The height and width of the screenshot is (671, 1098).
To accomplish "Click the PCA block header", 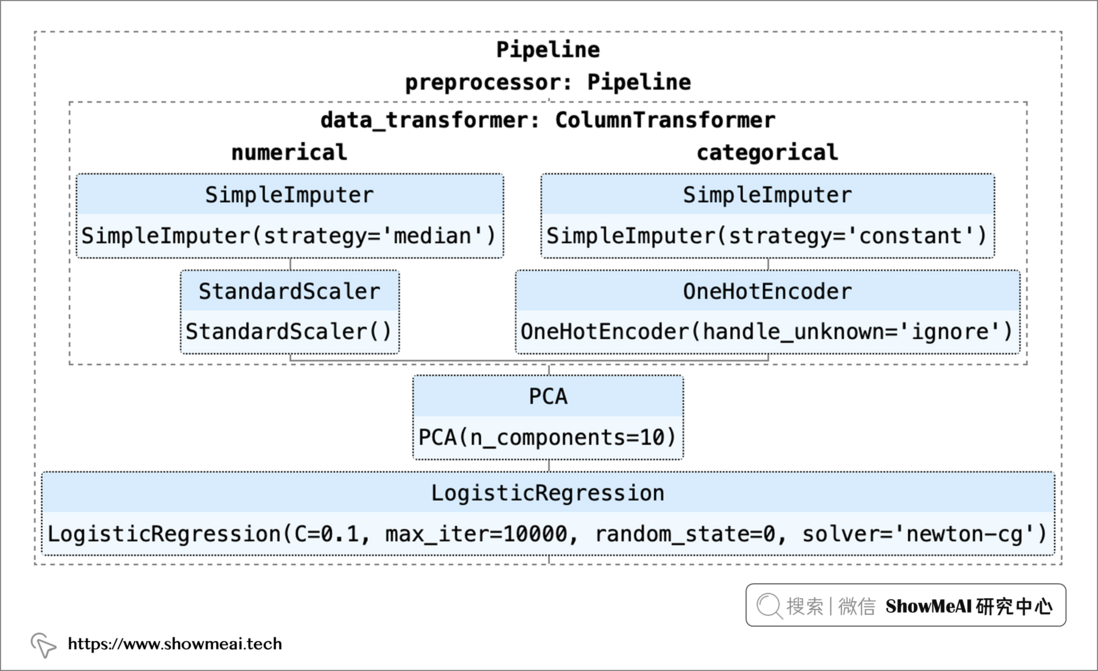I will [x=548, y=396].
